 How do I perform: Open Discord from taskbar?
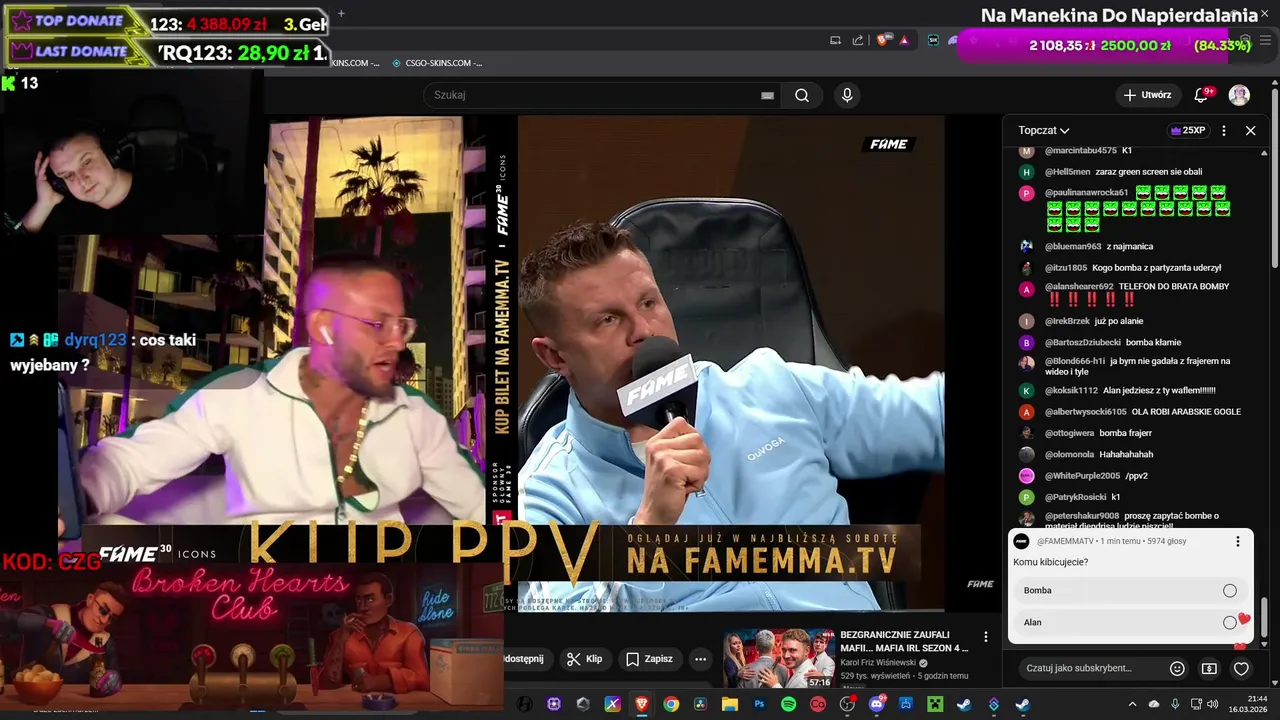coord(877,704)
